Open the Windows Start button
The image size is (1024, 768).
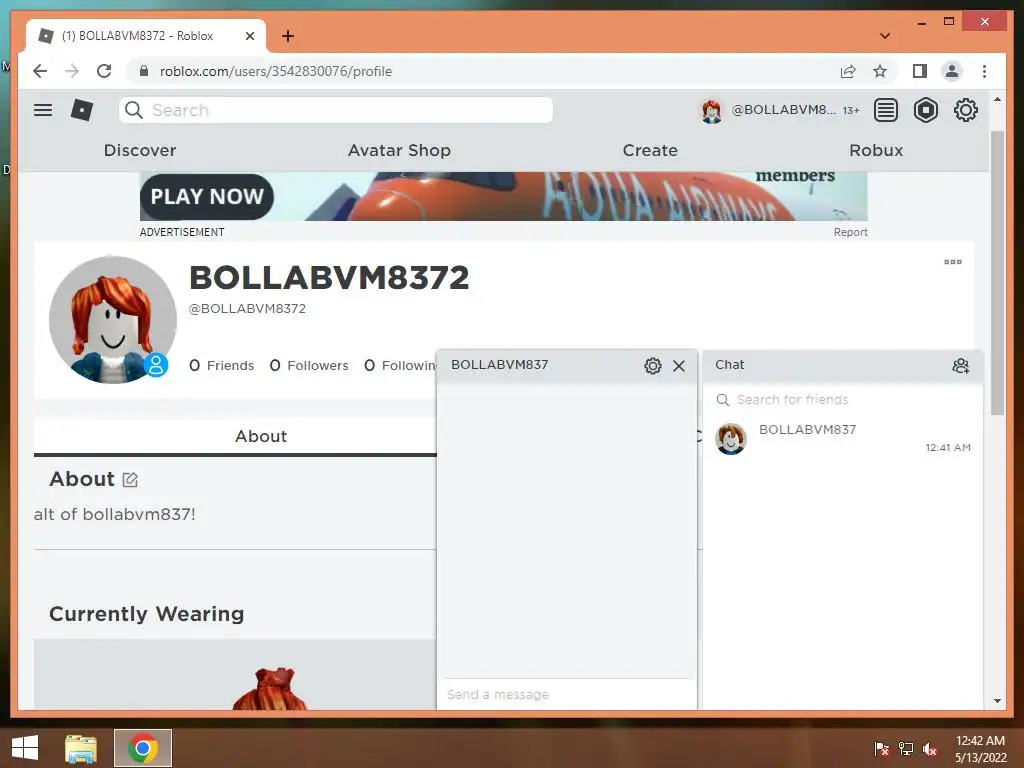point(25,748)
